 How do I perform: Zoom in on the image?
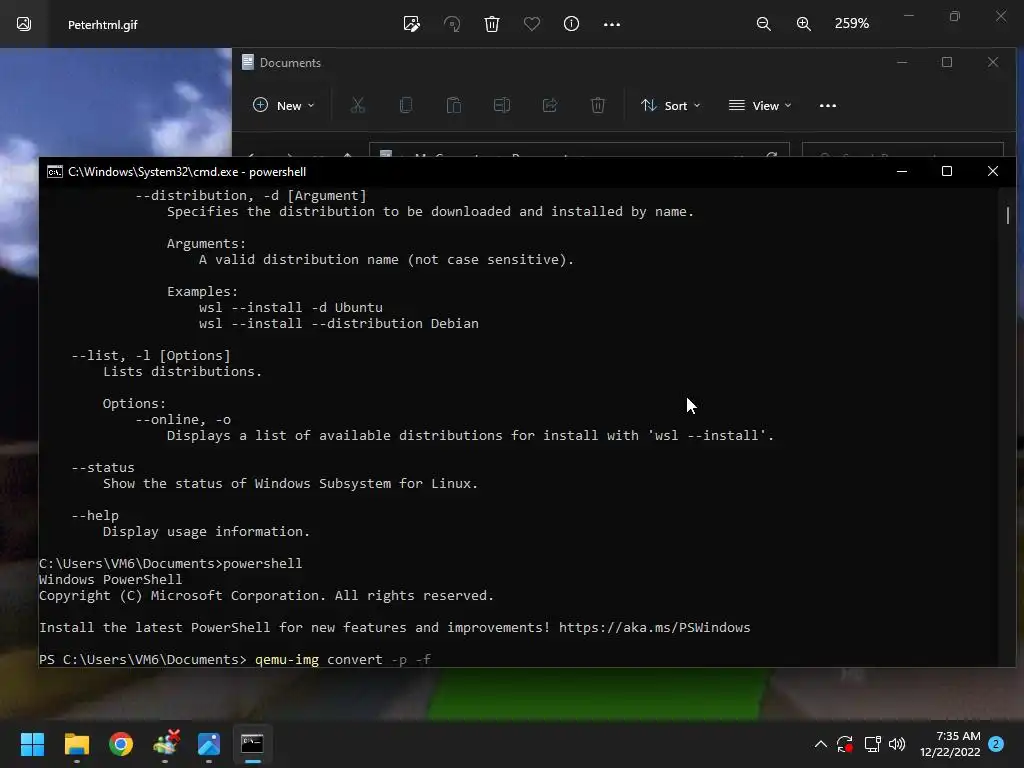coord(804,24)
